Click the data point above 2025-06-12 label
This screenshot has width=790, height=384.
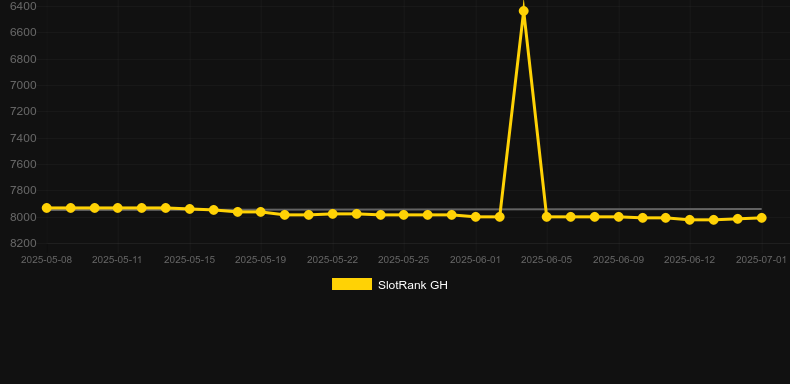[690, 220]
